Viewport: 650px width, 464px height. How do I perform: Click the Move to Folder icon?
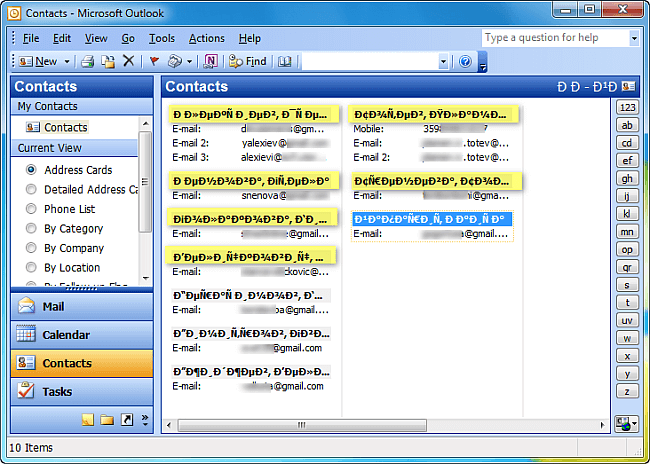click(x=108, y=61)
